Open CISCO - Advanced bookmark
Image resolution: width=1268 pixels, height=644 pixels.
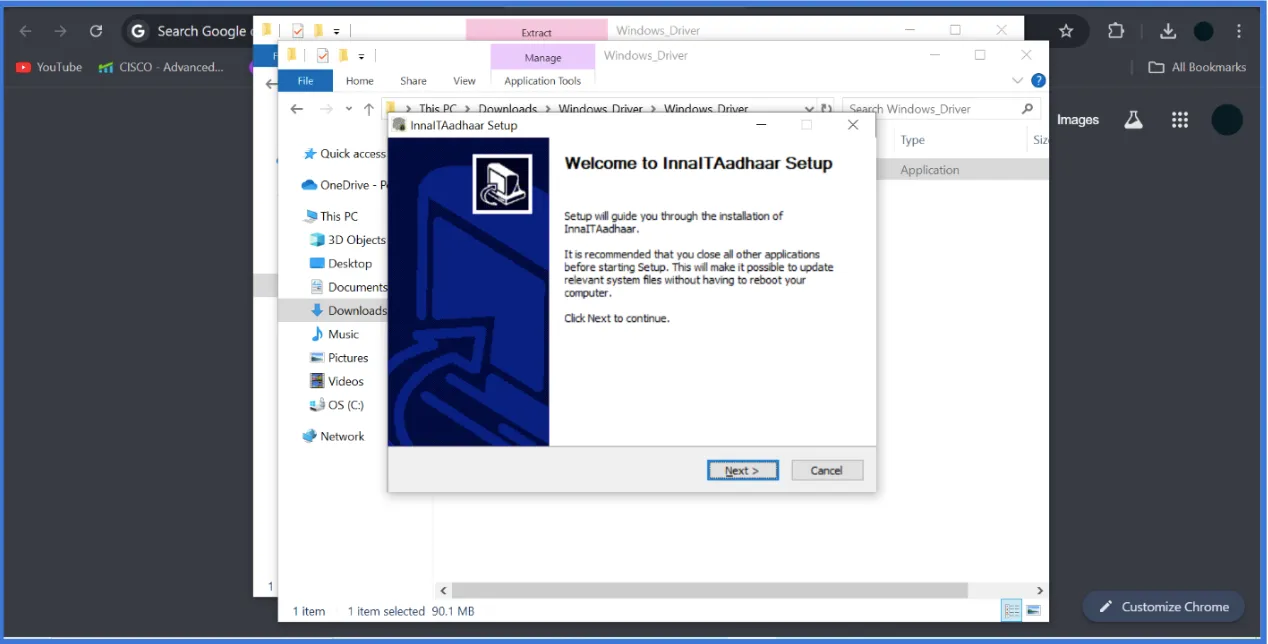[161, 67]
